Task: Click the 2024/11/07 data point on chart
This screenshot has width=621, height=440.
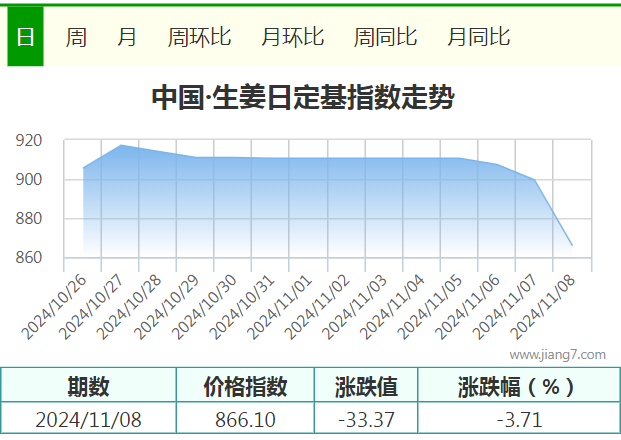Action: pos(535,180)
